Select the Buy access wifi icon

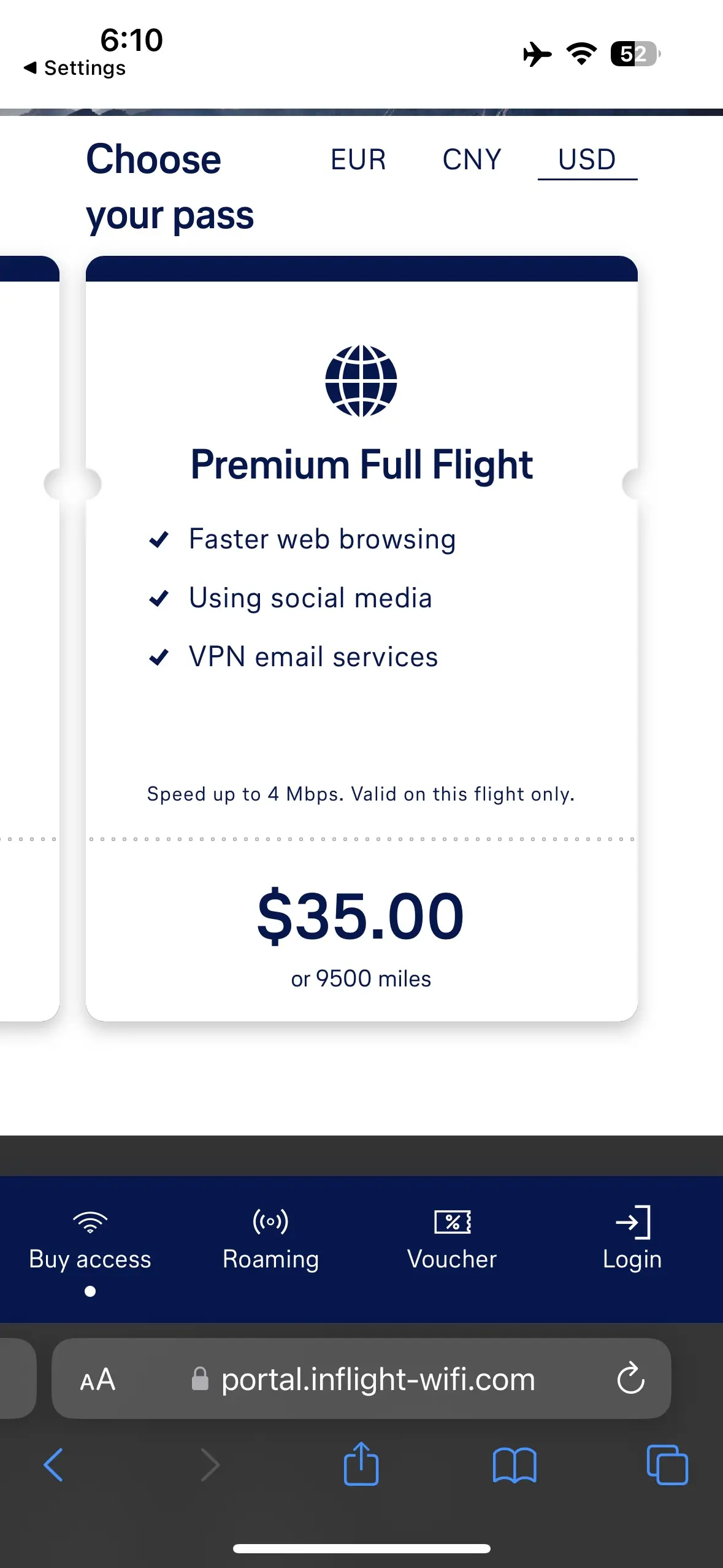point(90,1221)
